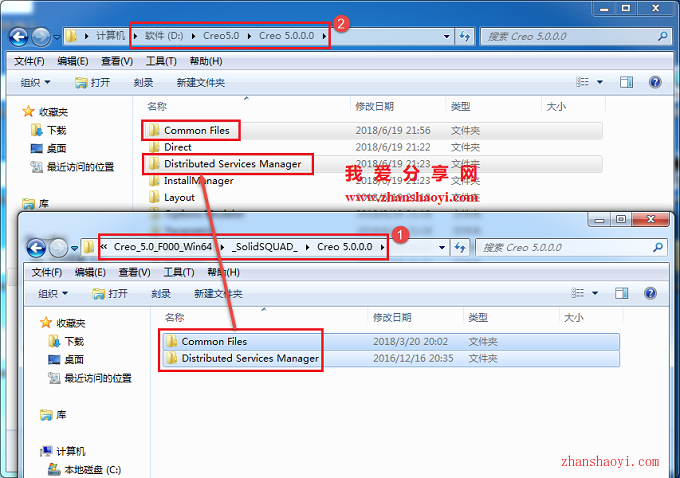Open view options arrow in front window
The height and width of the screenshot is (478, 680).
point(595,293)
